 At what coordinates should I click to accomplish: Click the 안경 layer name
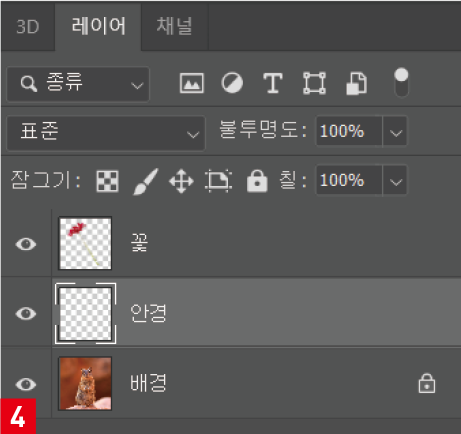pos(148,313)
